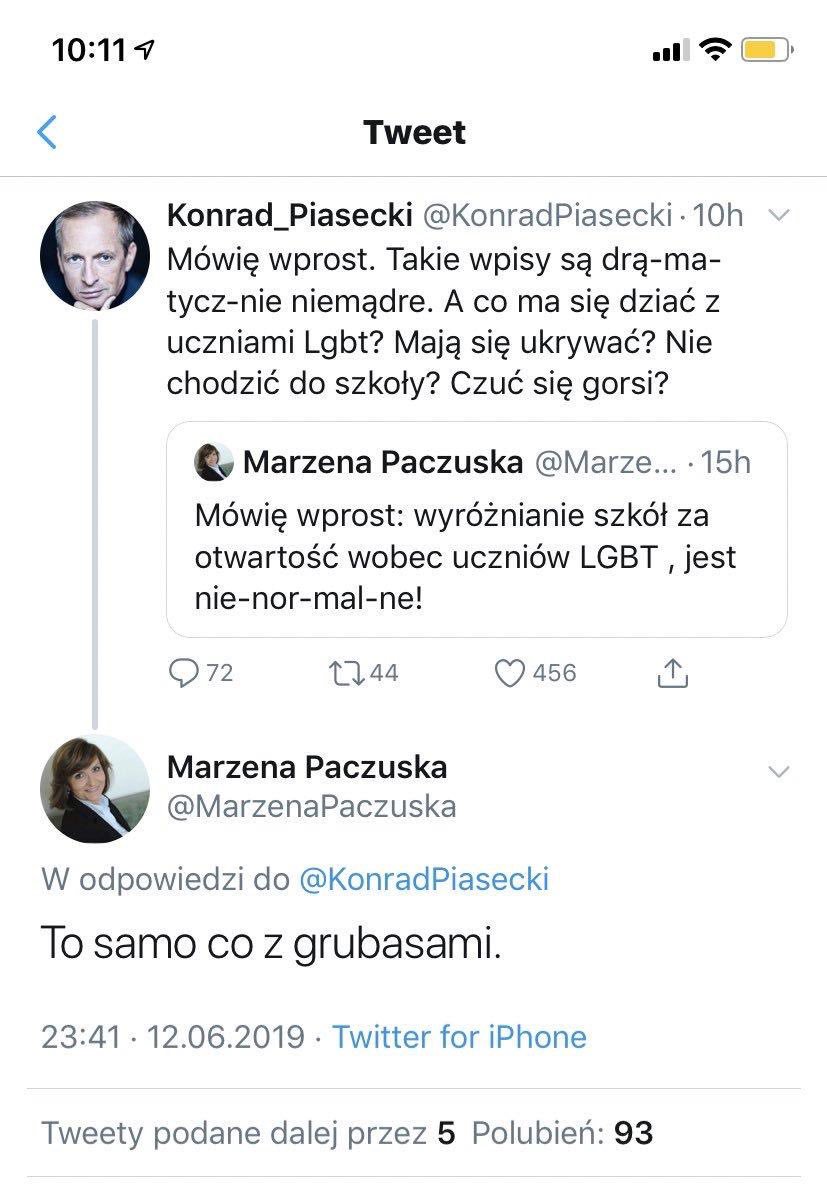Tap the share upload icon
The width and height of the screenshot is (827, 1194).
pos(674,673)
